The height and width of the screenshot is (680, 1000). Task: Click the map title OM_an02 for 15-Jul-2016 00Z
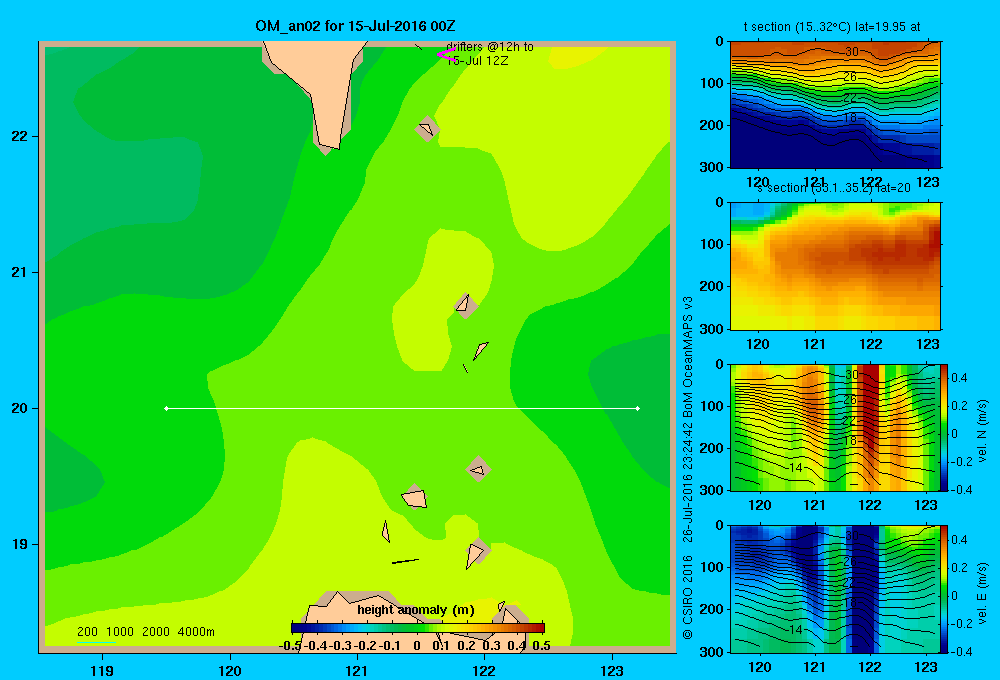(x=355, y=26)
